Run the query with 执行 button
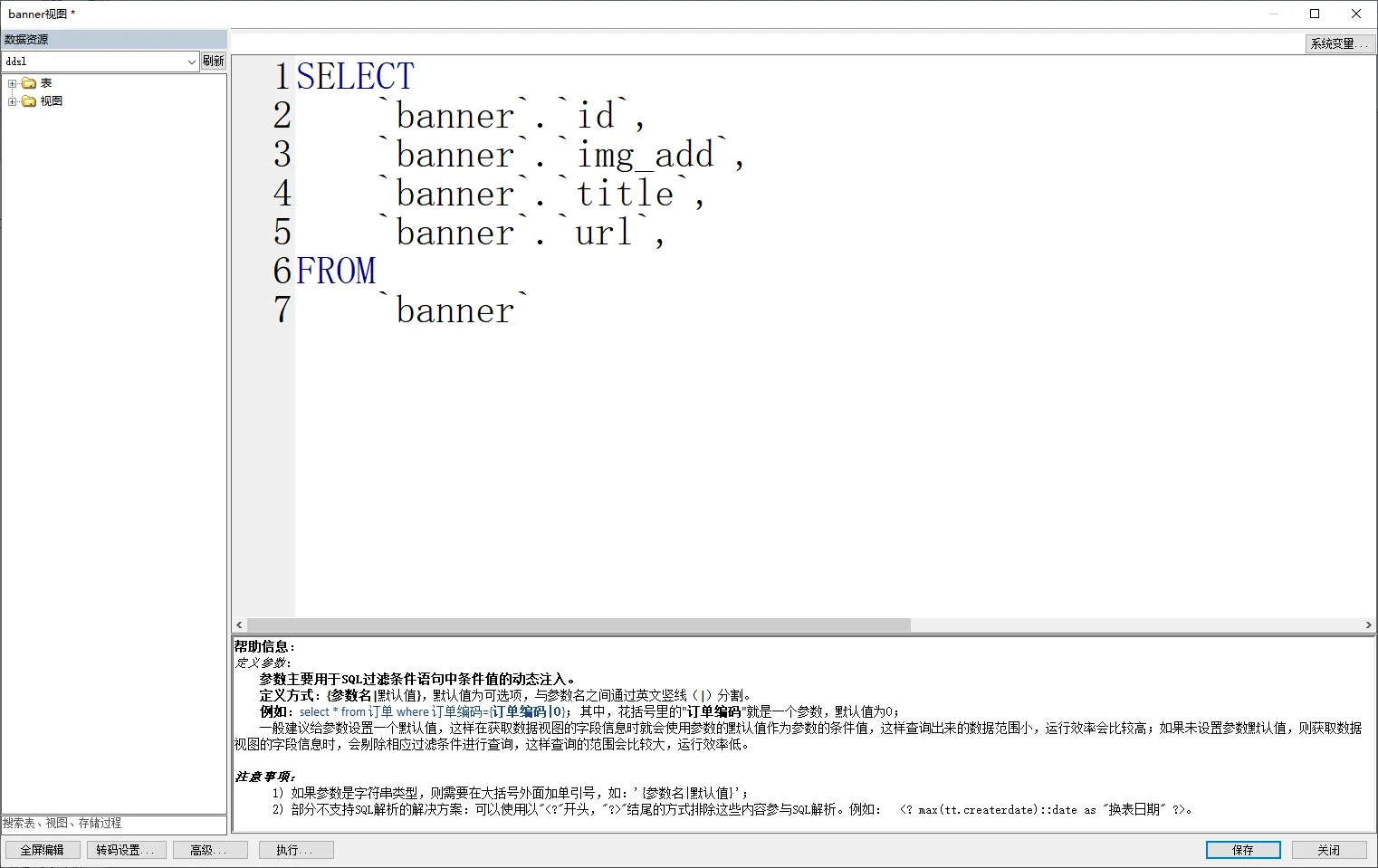This screenshot has height=868, width=1378. pyautogui.click(x=295, y=850)
